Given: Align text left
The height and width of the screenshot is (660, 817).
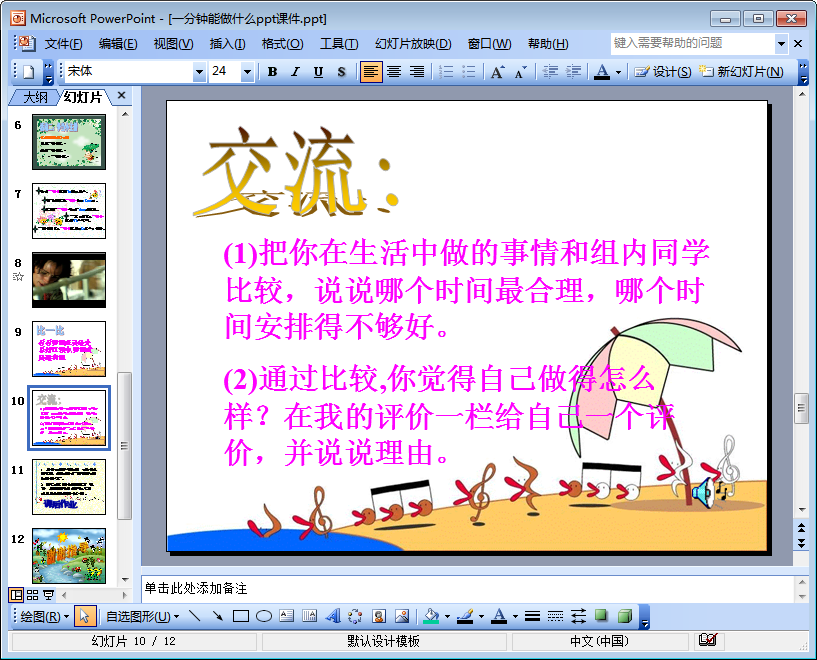Looking at the screenshot, I should (370, 72).
